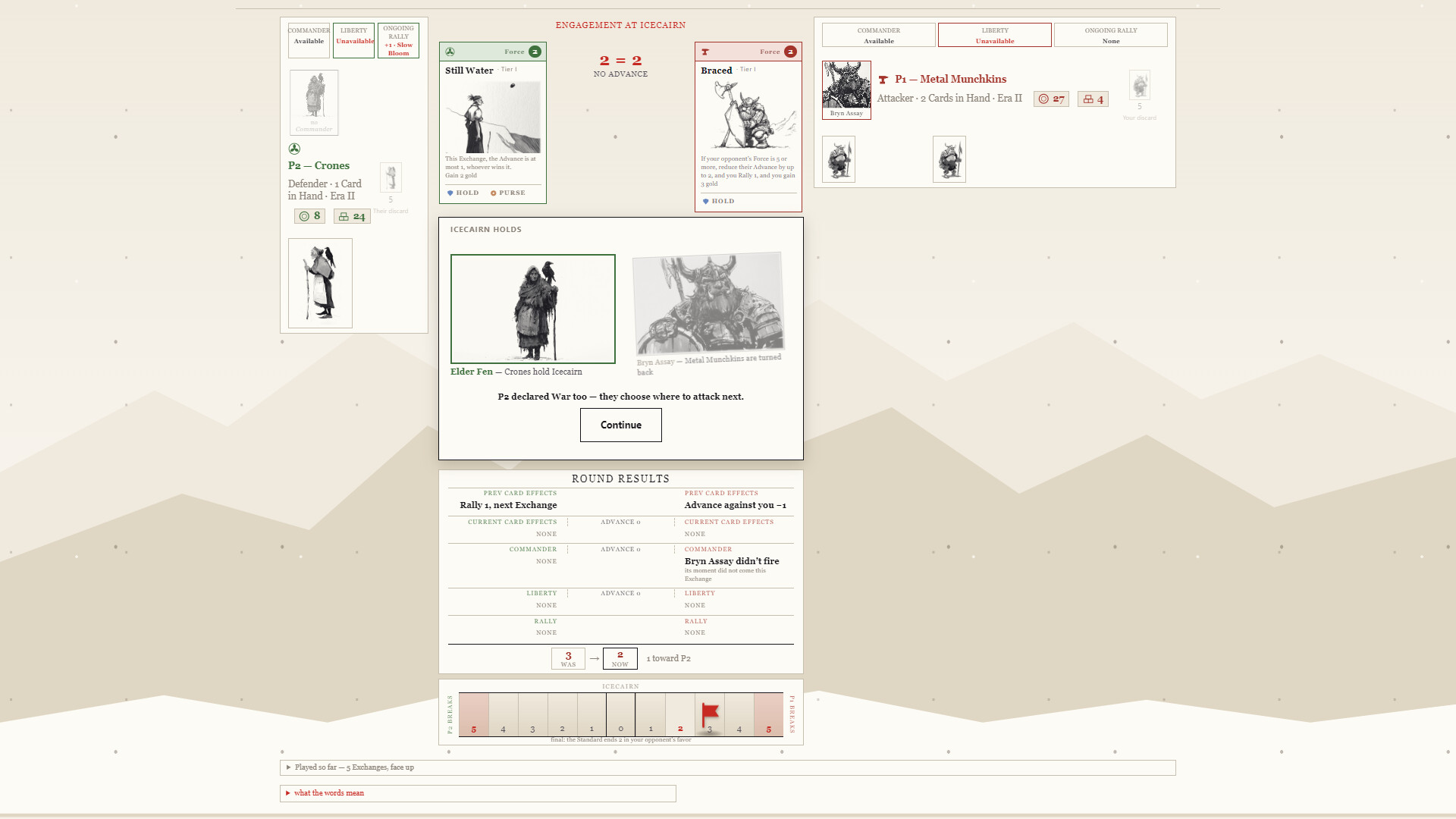
Task: Click the Force badge on Braced card
Action: (x=790, y=52)
